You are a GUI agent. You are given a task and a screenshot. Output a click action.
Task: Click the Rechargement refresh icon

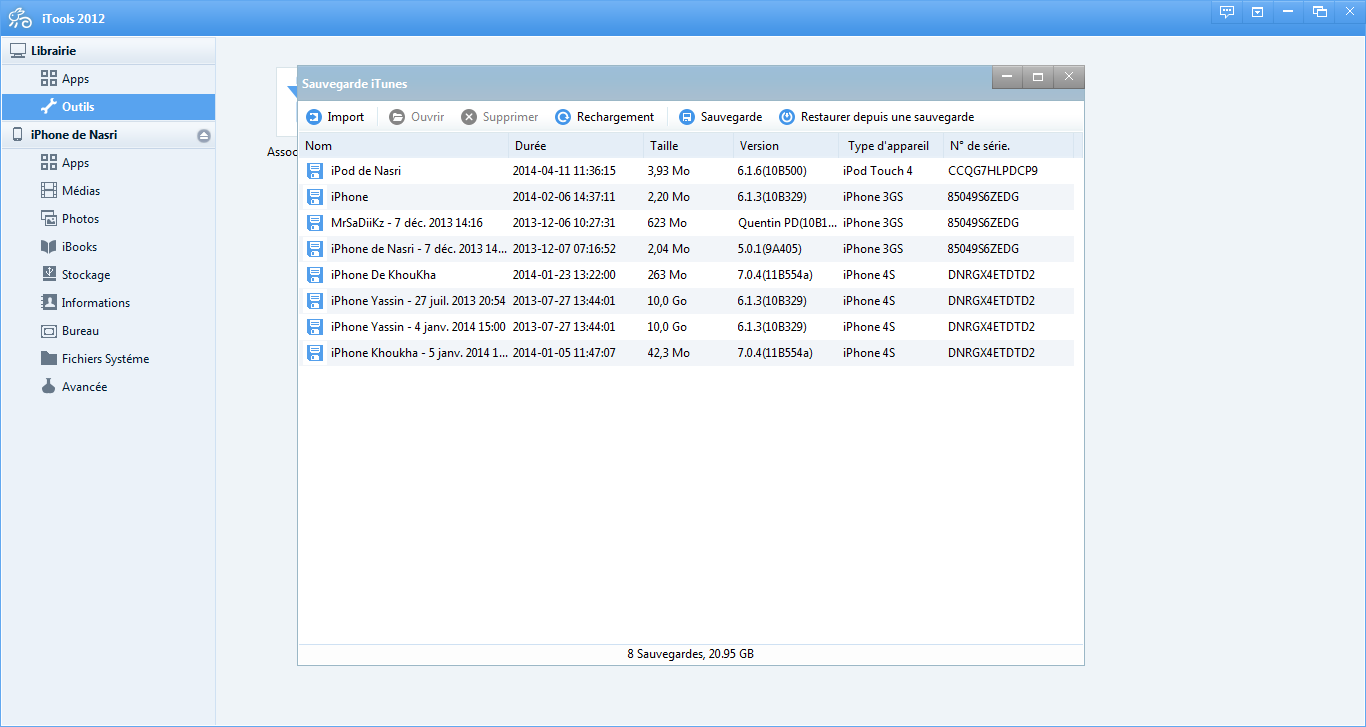pos(563,117)
